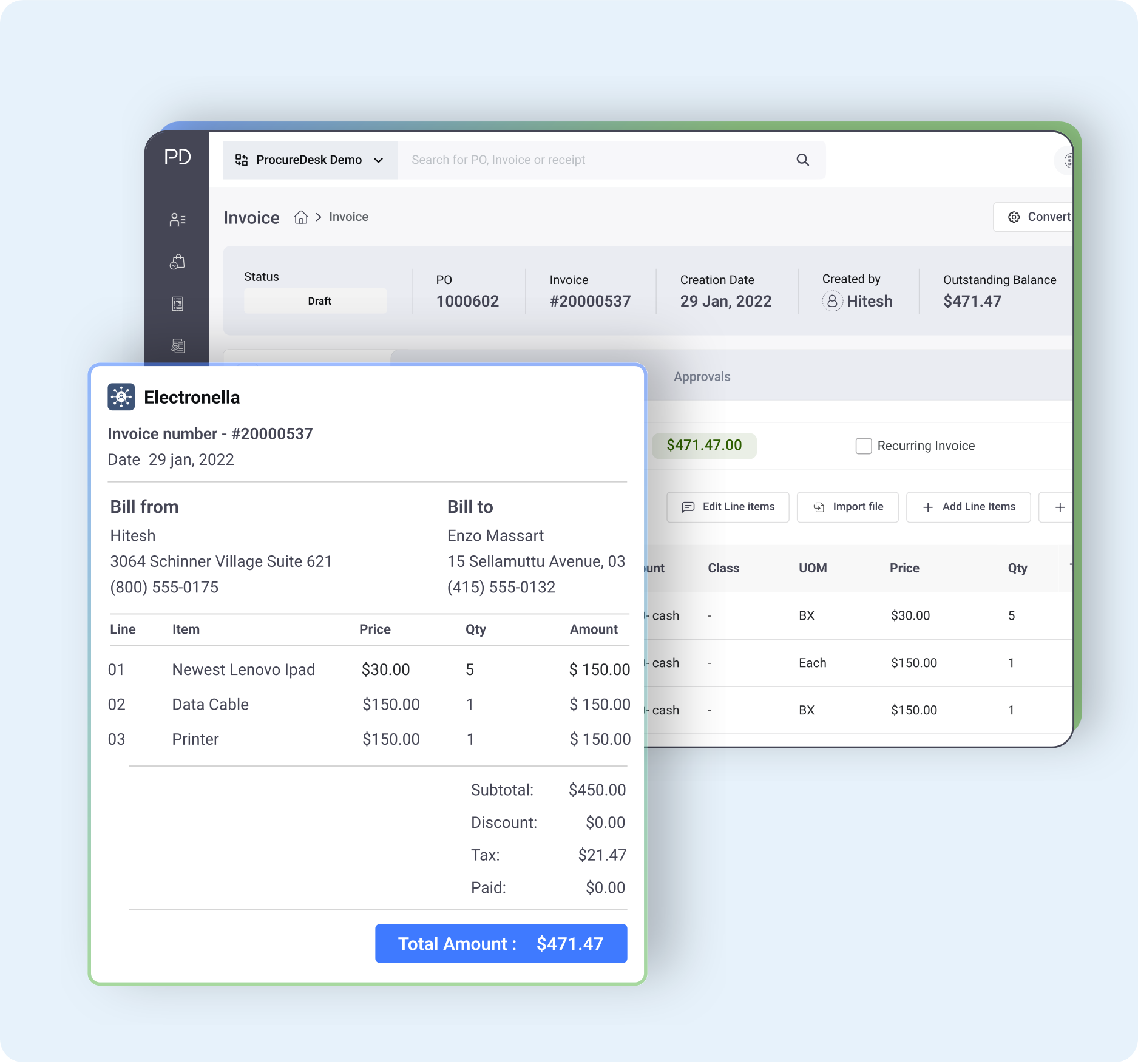Click the Tax $21.47 value

(602, 856)
